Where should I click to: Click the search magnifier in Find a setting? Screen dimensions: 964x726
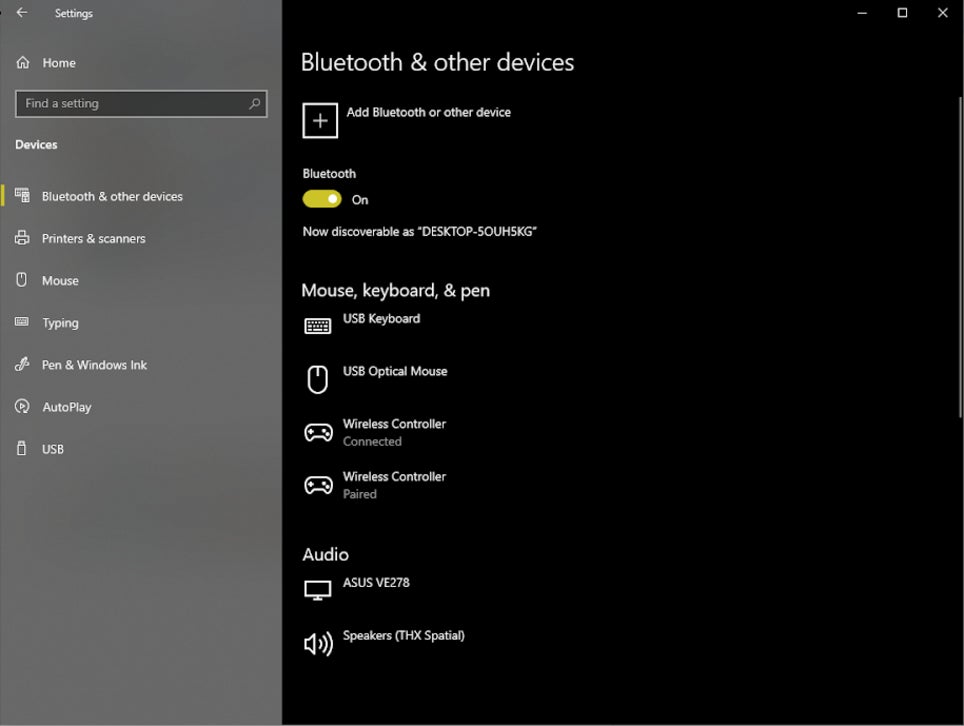pos(256,103)
